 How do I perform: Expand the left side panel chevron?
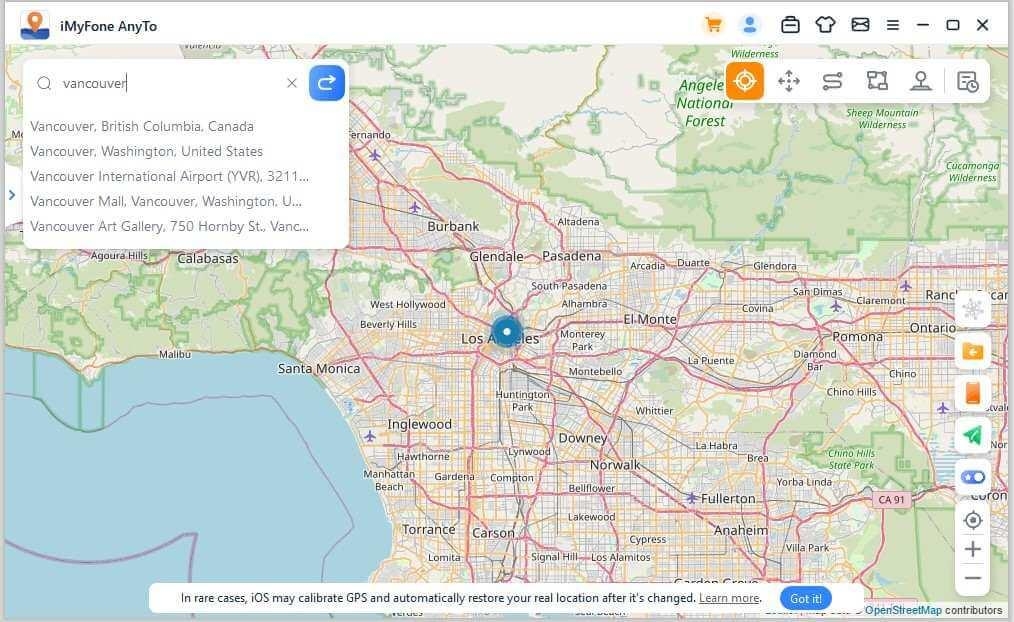pyautogui.click(x=12, y=195)
